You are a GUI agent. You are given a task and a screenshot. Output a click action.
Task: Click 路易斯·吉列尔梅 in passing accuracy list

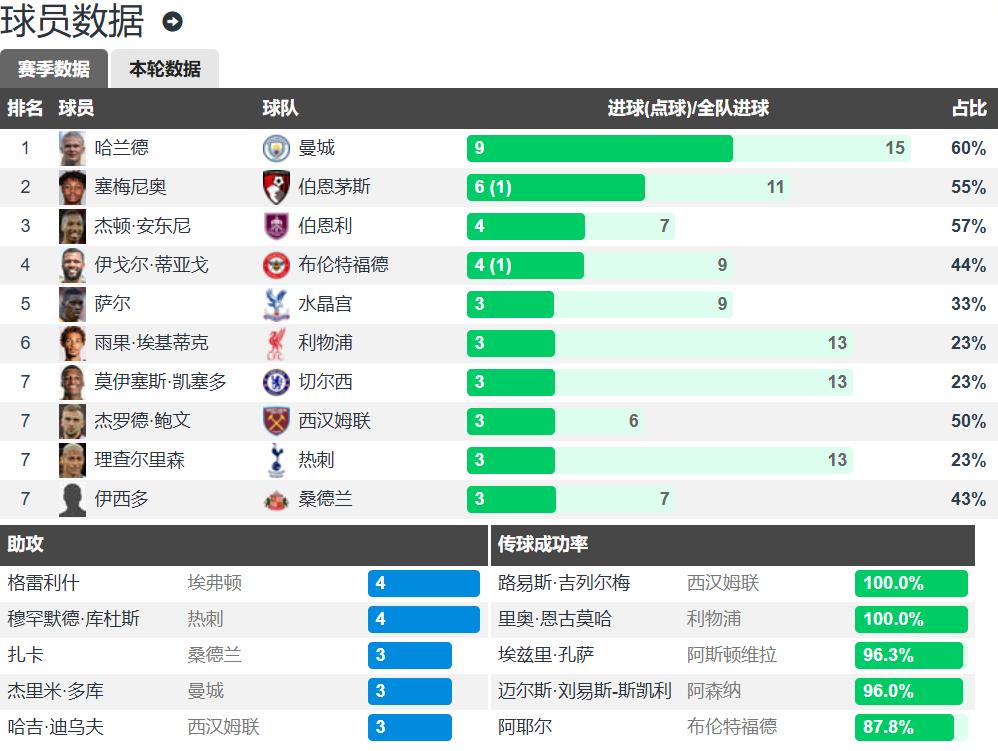tap(564, 583)
